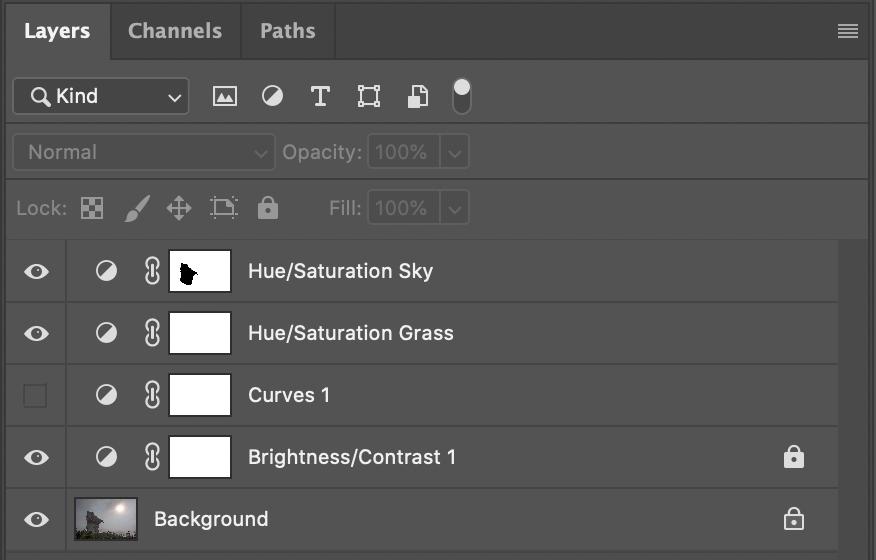Filter for smart objects icon
This screenshot has width=876, height=560.
[x=418, y=96]
